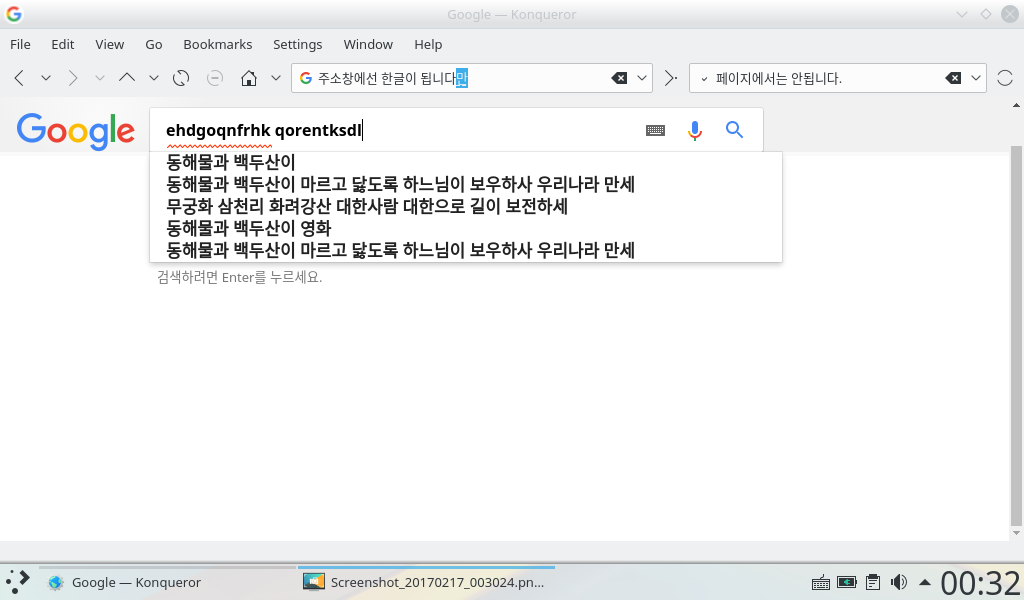Open the KDE application launcher

18,581
